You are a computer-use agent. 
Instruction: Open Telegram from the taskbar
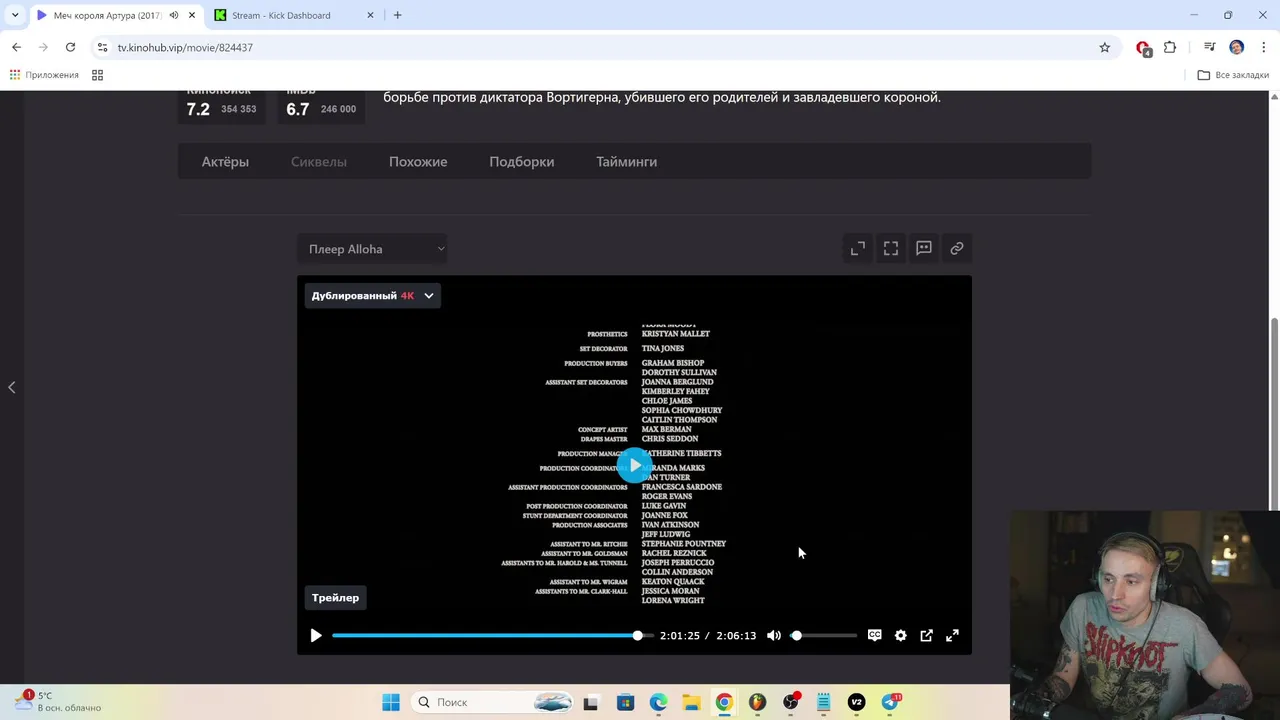pyautogui.click(x=890, y=702)
